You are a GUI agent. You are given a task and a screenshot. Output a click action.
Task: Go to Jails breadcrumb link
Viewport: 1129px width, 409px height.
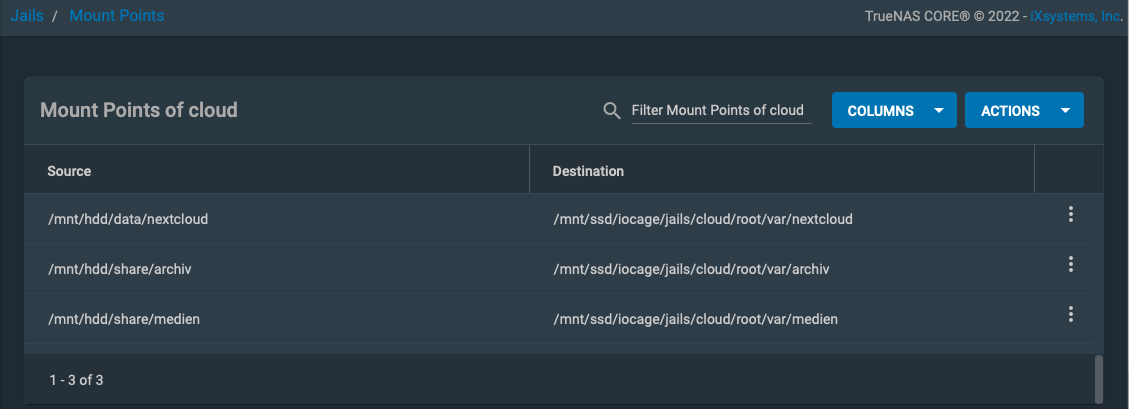(27, 16)
